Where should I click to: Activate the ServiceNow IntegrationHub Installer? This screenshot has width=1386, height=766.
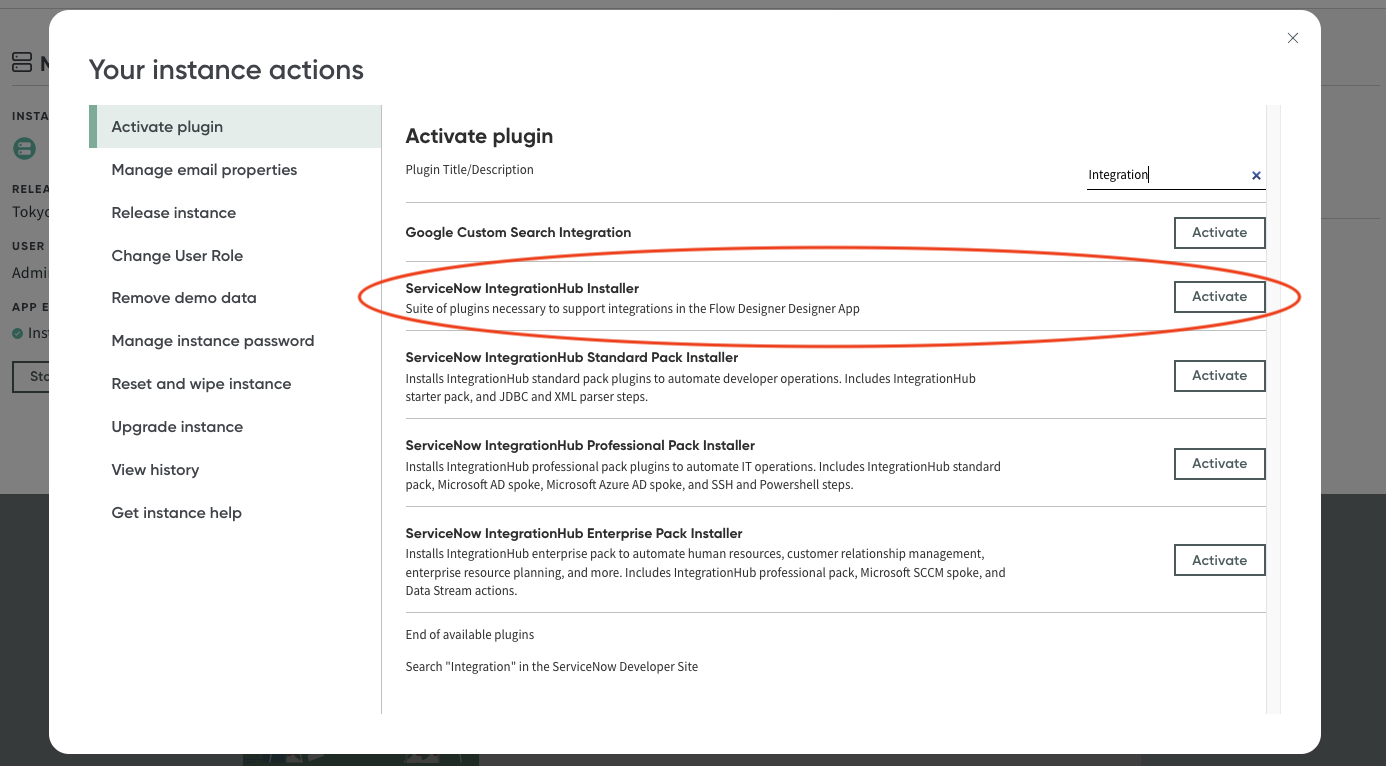point(1219,296)
